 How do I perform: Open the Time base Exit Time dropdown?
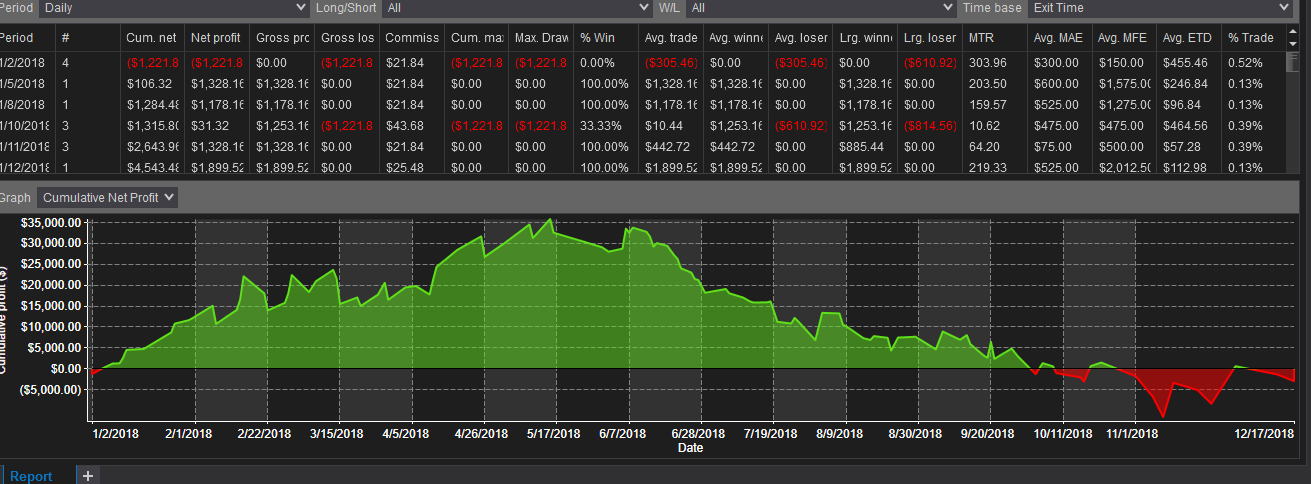coord(1160,8)
